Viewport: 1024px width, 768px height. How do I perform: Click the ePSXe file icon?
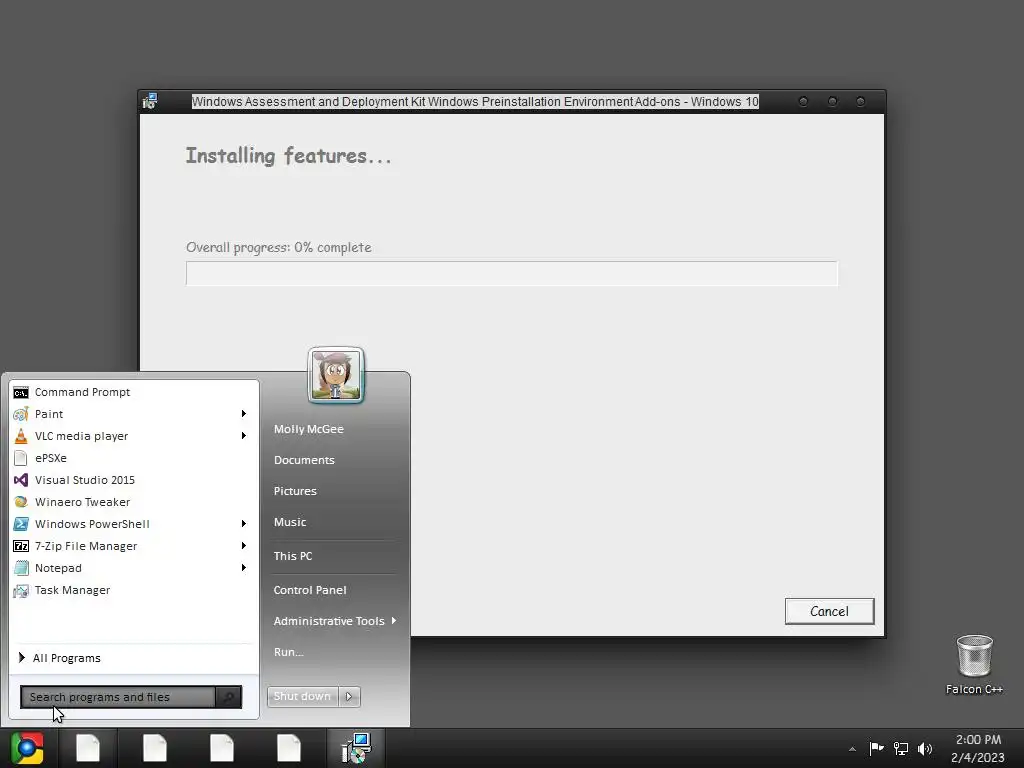(21, 458)
